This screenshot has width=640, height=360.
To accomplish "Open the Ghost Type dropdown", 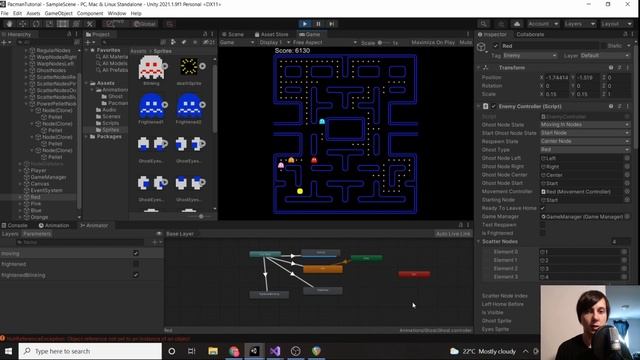I will [585, 149].
